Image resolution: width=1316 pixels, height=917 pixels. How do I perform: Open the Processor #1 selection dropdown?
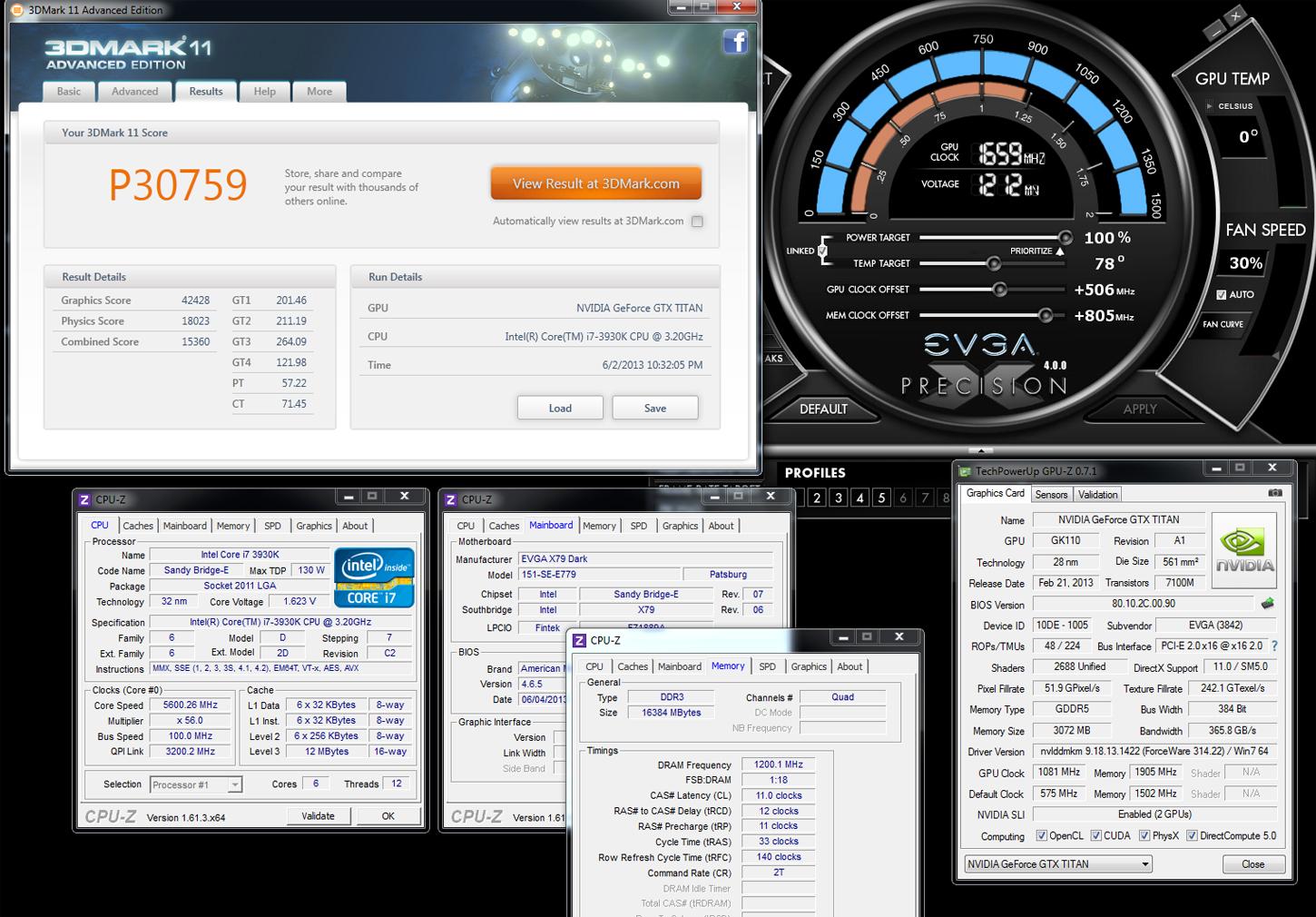click(x=196, y=784)
